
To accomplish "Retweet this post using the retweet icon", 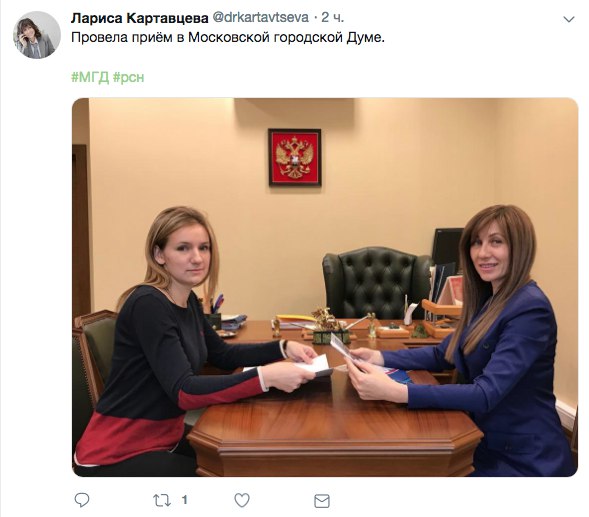I will (x=162, y=500).
